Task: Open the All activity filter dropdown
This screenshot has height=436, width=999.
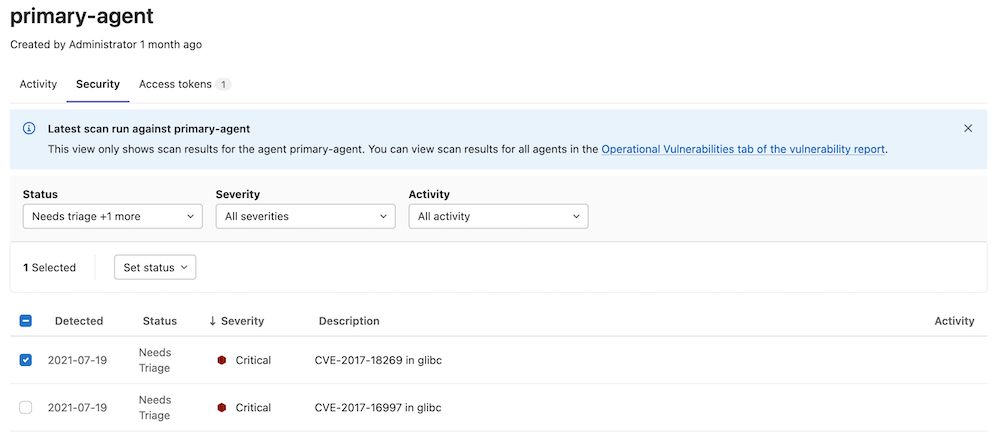Action: (498, 216)
